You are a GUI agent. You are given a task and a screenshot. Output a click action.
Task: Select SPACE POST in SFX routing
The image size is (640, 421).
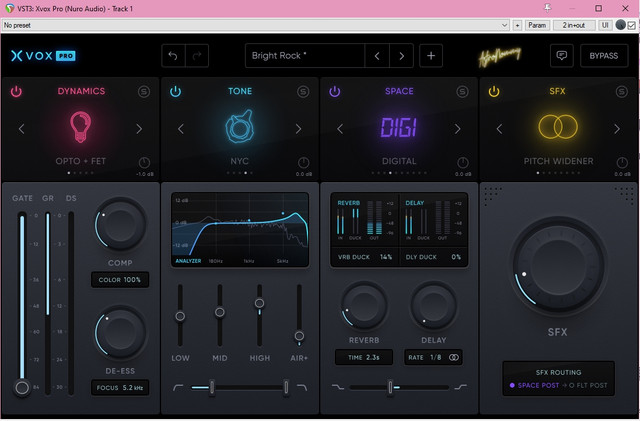click(x=534, y=385)
